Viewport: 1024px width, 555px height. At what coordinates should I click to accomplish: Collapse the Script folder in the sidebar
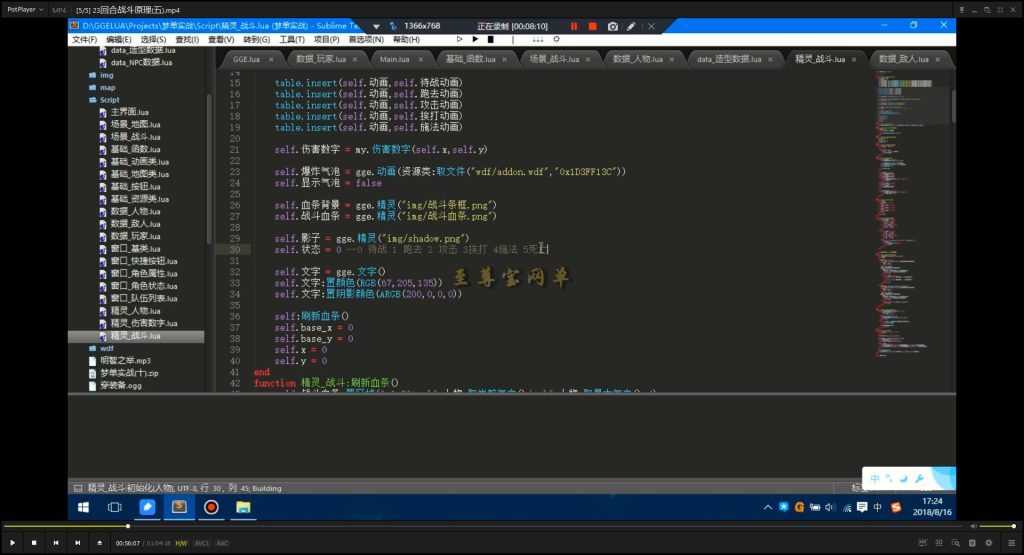click(93, 100)
